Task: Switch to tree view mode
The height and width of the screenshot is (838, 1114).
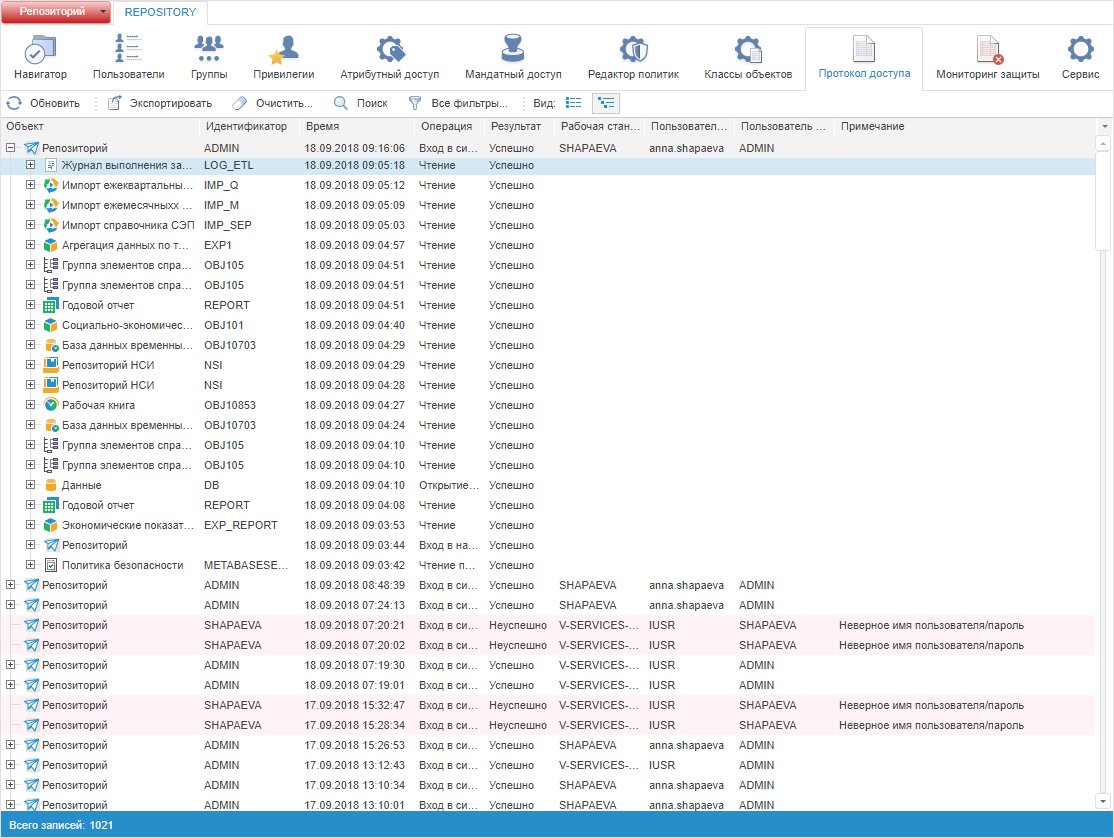Action: coord(606,103)
